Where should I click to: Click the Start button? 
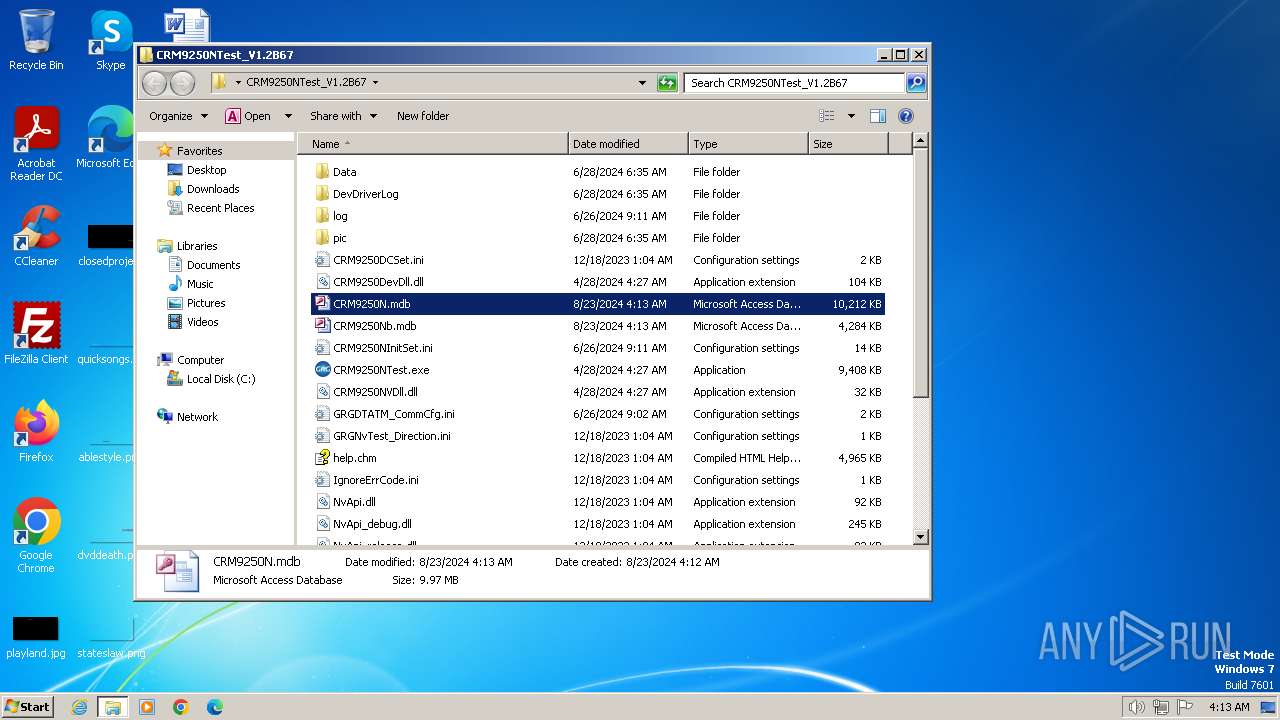28,707
